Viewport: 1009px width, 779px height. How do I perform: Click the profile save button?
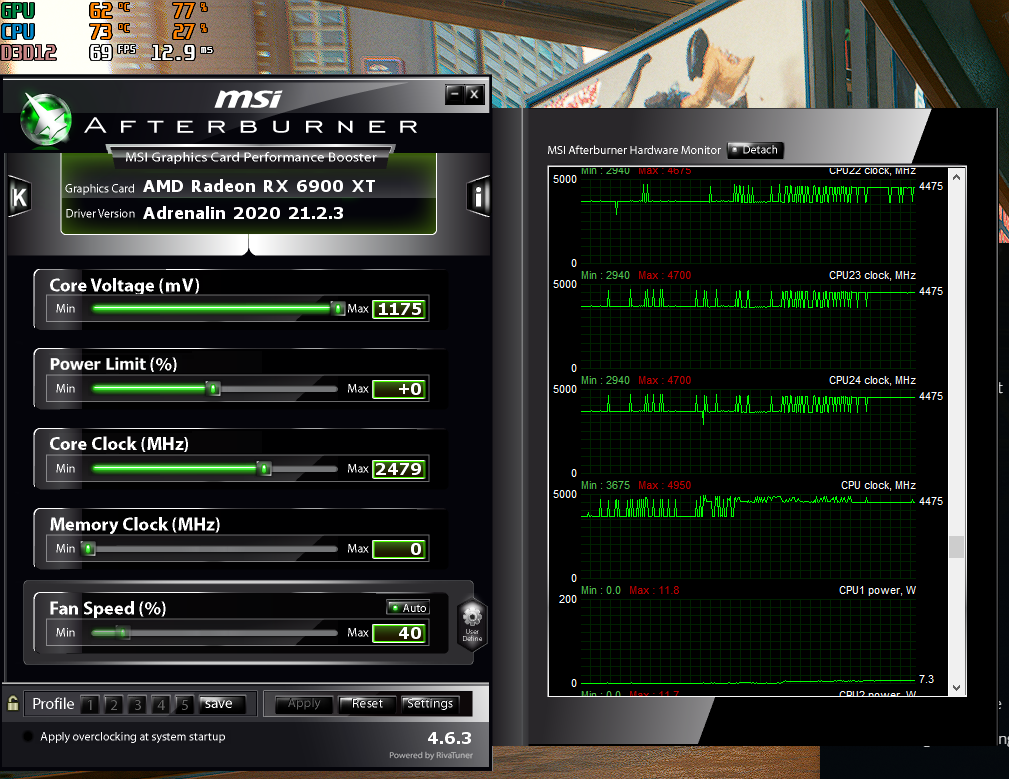[x=222, y=704]
